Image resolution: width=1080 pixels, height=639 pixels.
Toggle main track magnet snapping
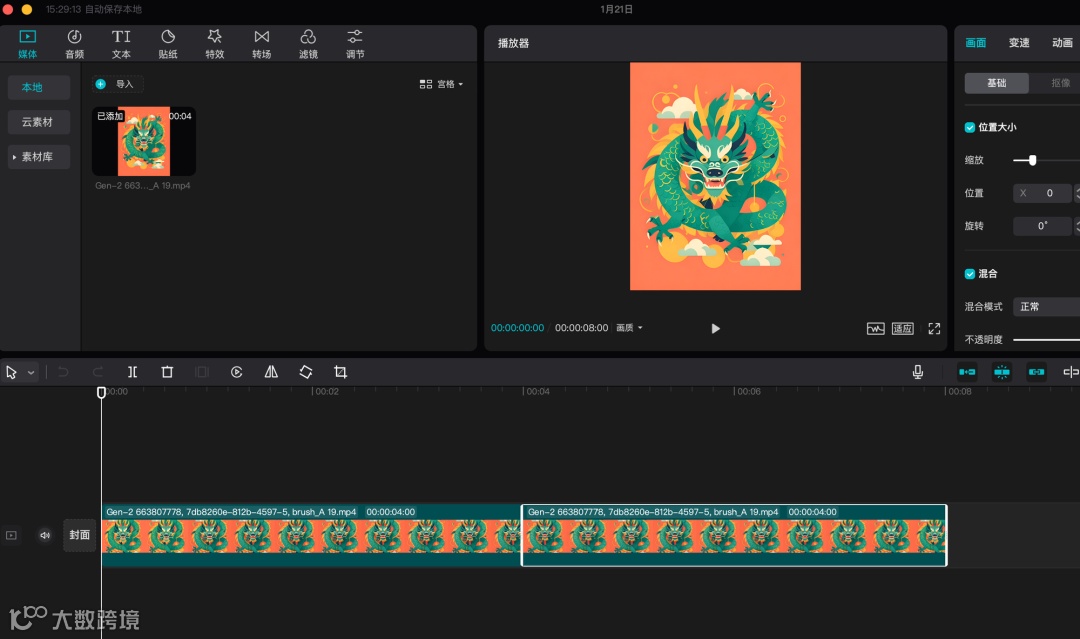(x=967, y=373)
